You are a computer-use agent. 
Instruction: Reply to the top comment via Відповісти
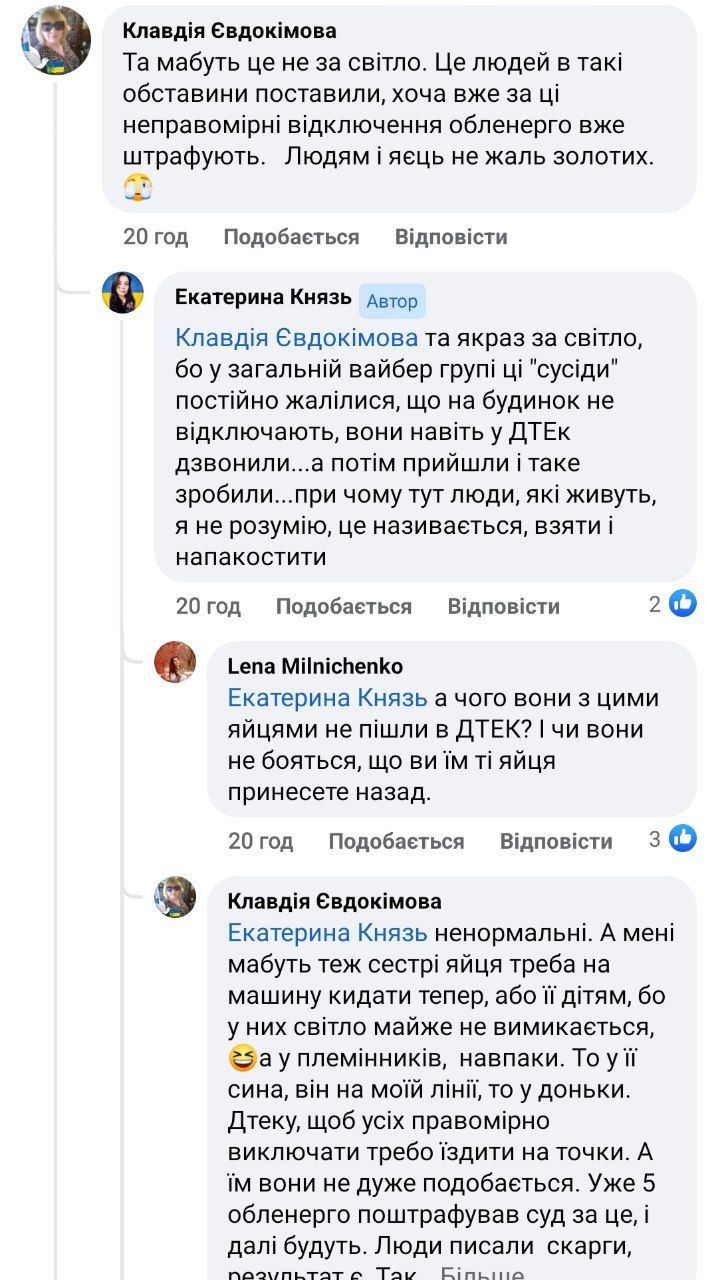pyautogui.click(x=451, y=237)
